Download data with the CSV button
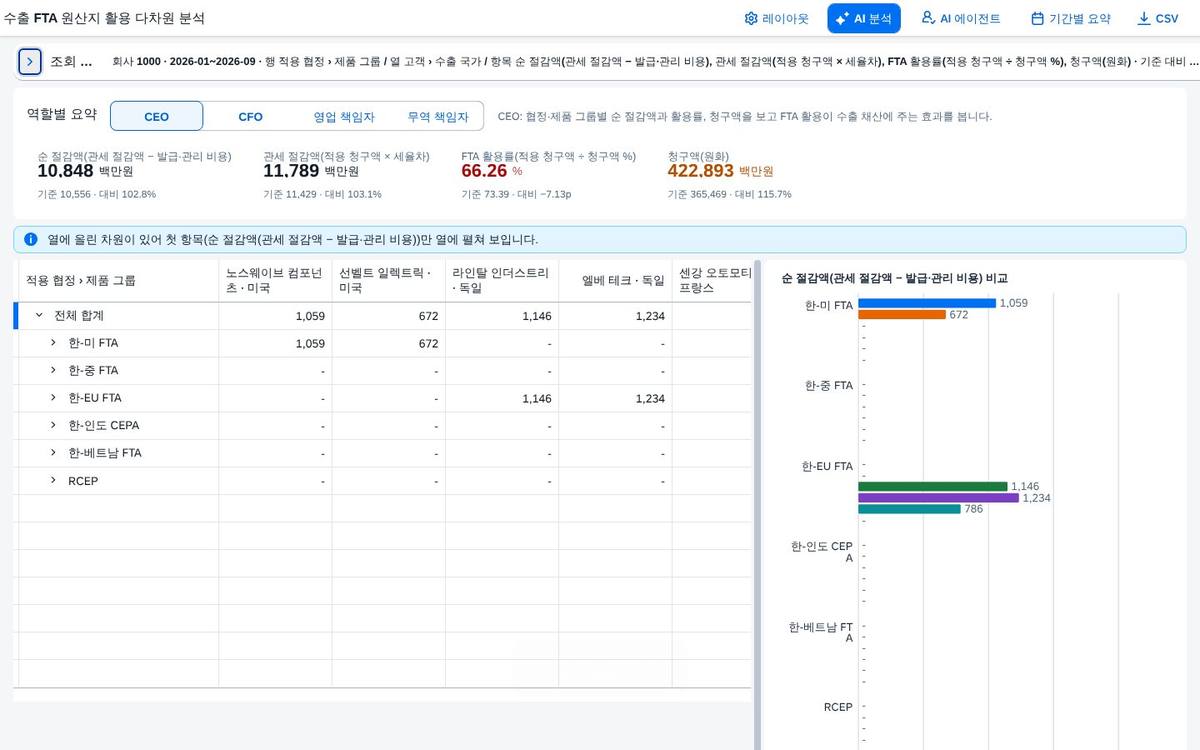The width and height of the screenshot is (1200, 750). pos(1158,18)
